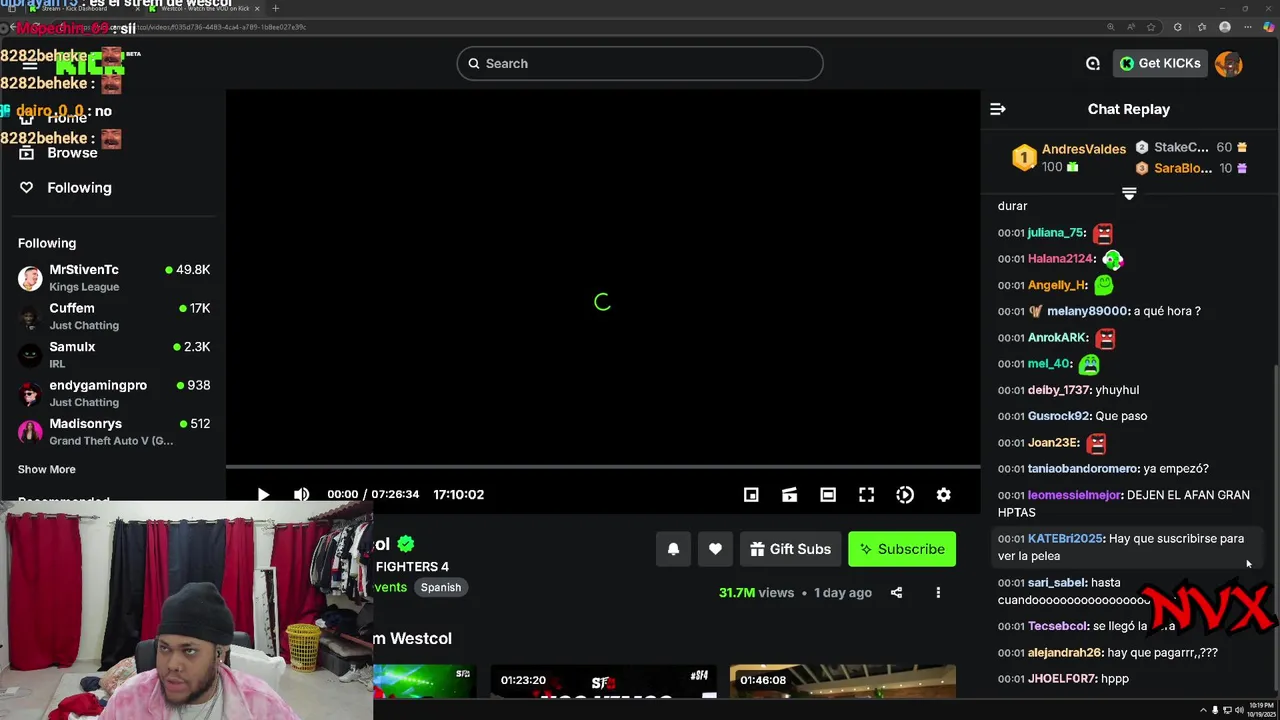Open Madisonrys channel in Following list

pyautogui.click(x=113, y=431)
